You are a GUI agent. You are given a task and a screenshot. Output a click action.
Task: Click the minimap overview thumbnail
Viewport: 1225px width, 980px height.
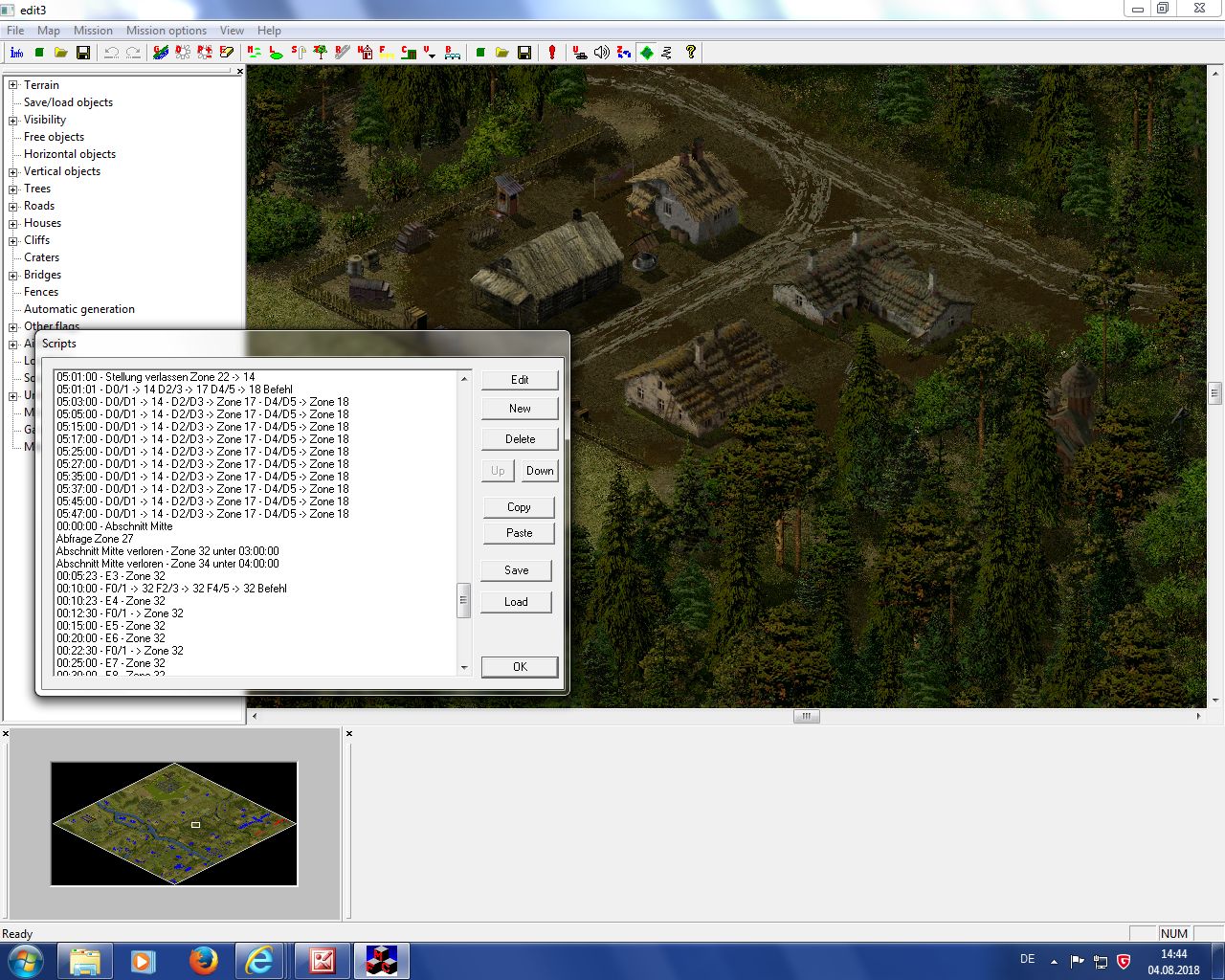(174, 824)
